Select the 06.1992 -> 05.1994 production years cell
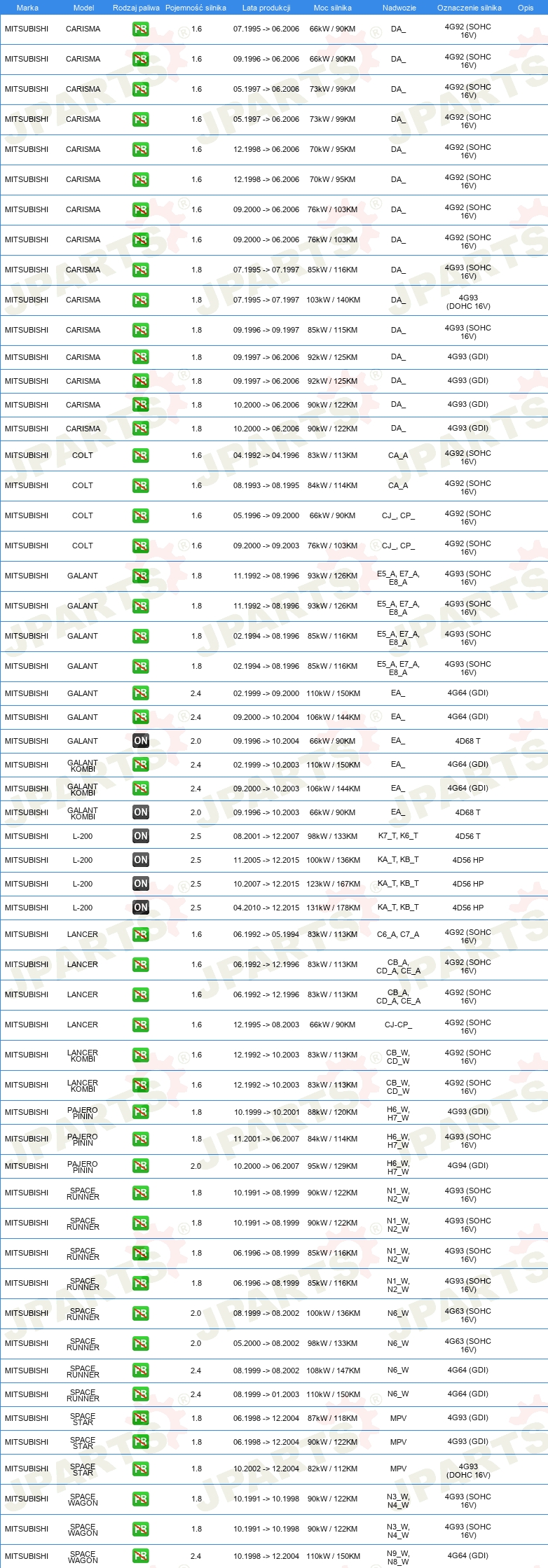This screenshot has width=548, height=1568. [x=266, y=934]
